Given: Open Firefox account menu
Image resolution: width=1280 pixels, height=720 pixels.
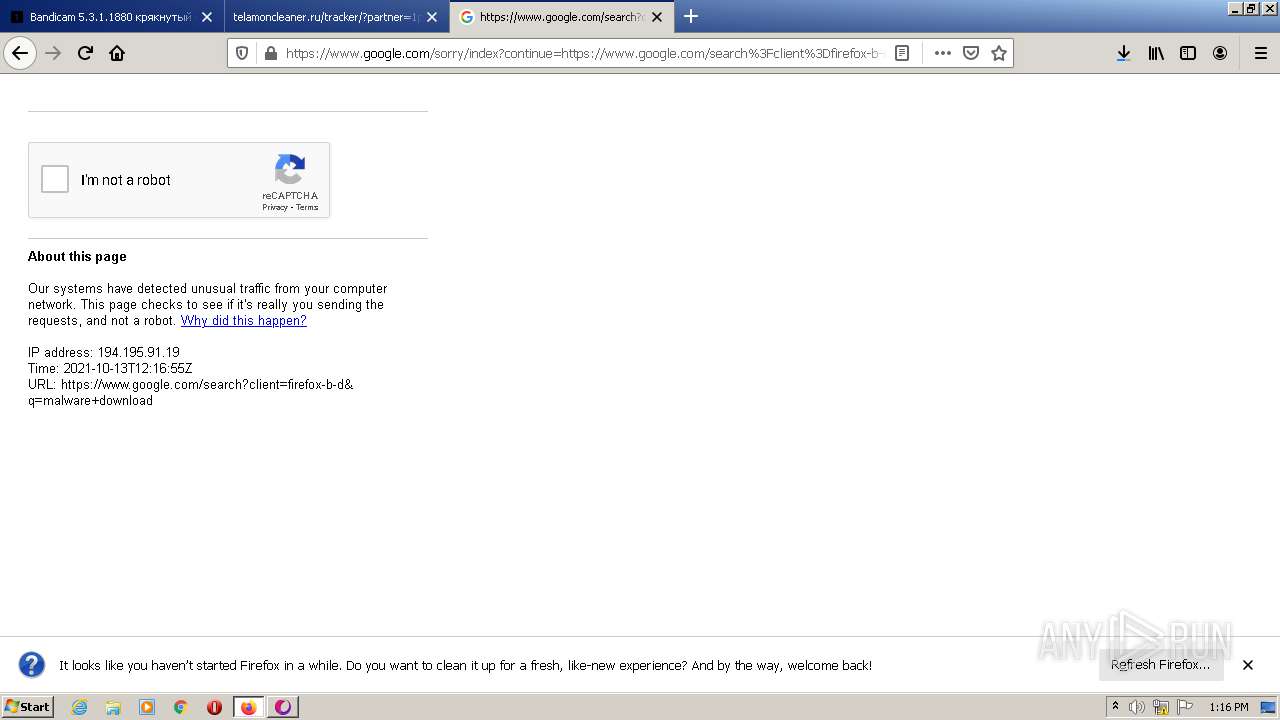Looking at the screenshot, I should [x=1220, y=53].
